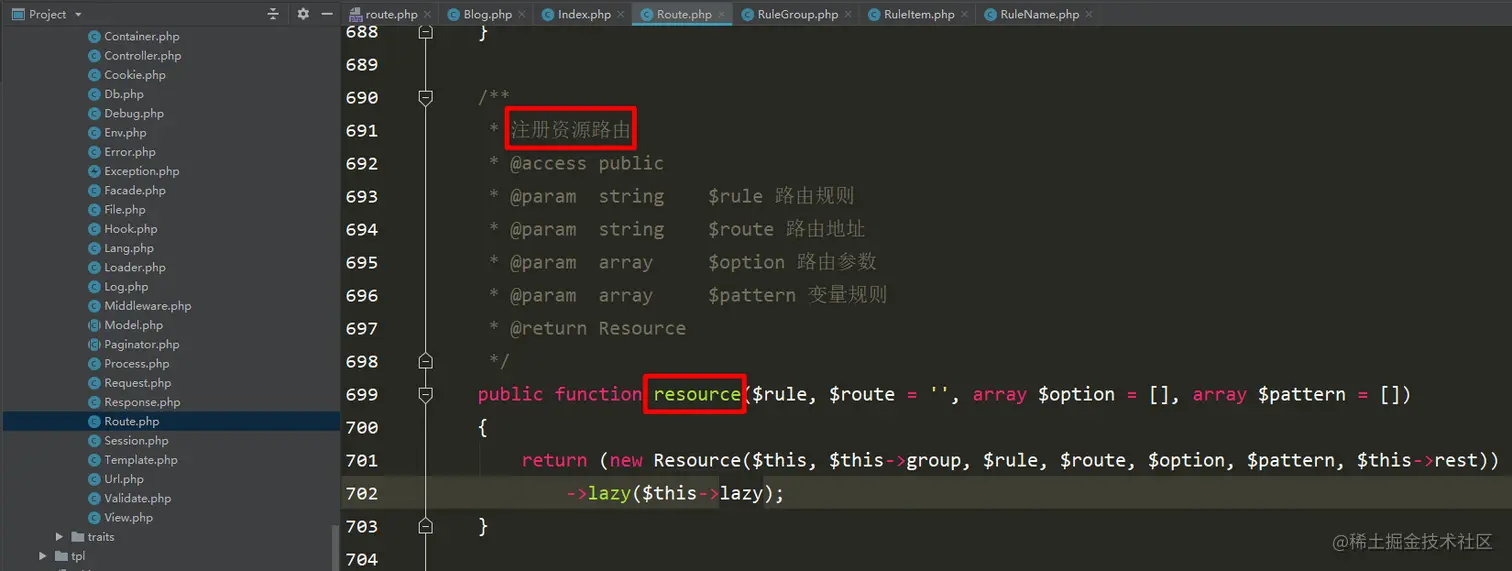Close the RuleName.php tab

pyautogui.click(x=1089, y=15)
